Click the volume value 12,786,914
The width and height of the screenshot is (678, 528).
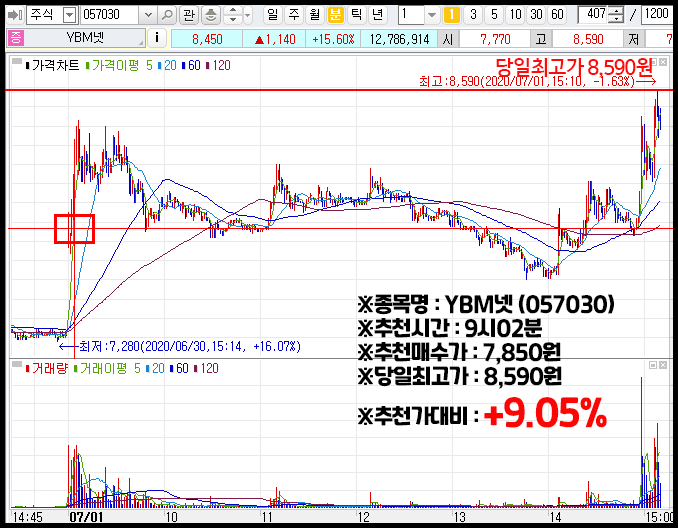click(x=399, y=39)
